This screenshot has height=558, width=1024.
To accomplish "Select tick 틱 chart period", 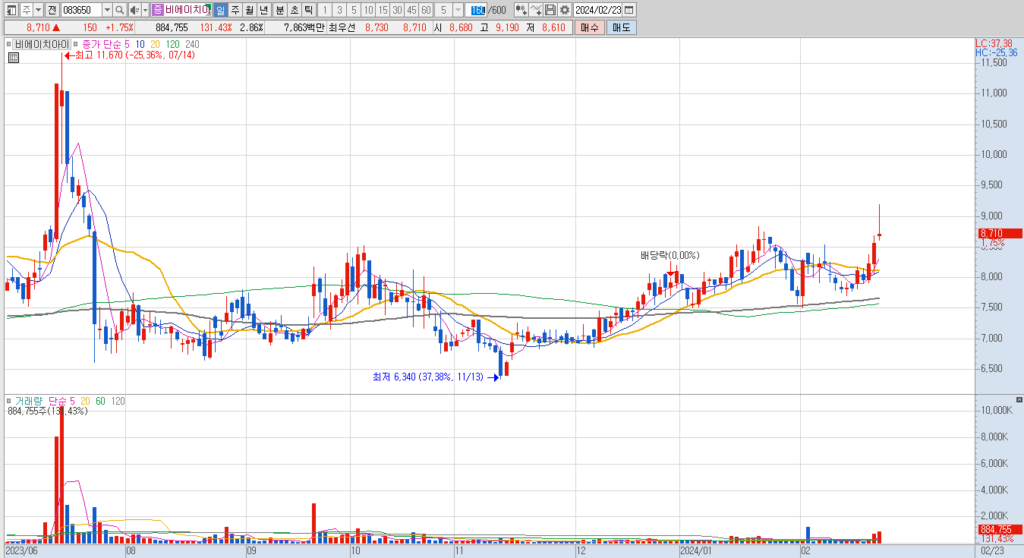I will pos(308,10).
